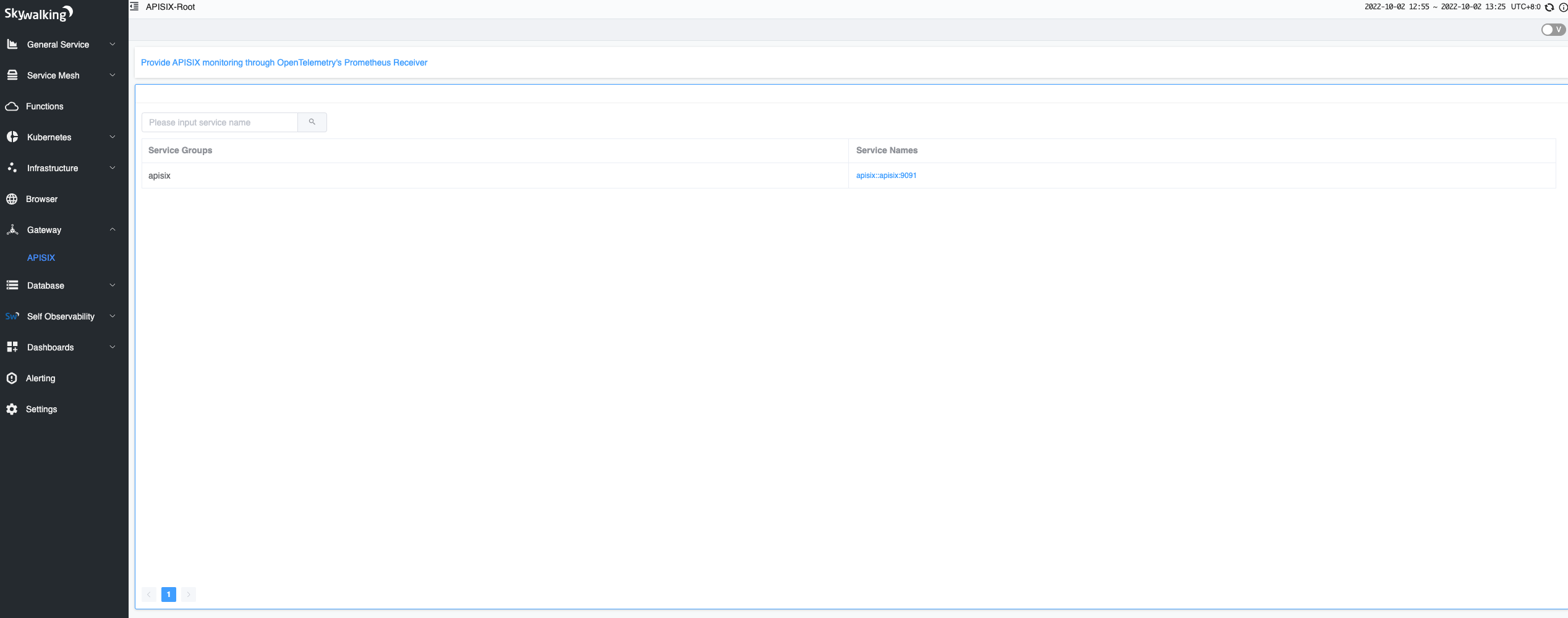Viewport: 1568px width, 618px height.
Task: Toggle the V edit mode switch
Action: click(x=1553, y=30)
